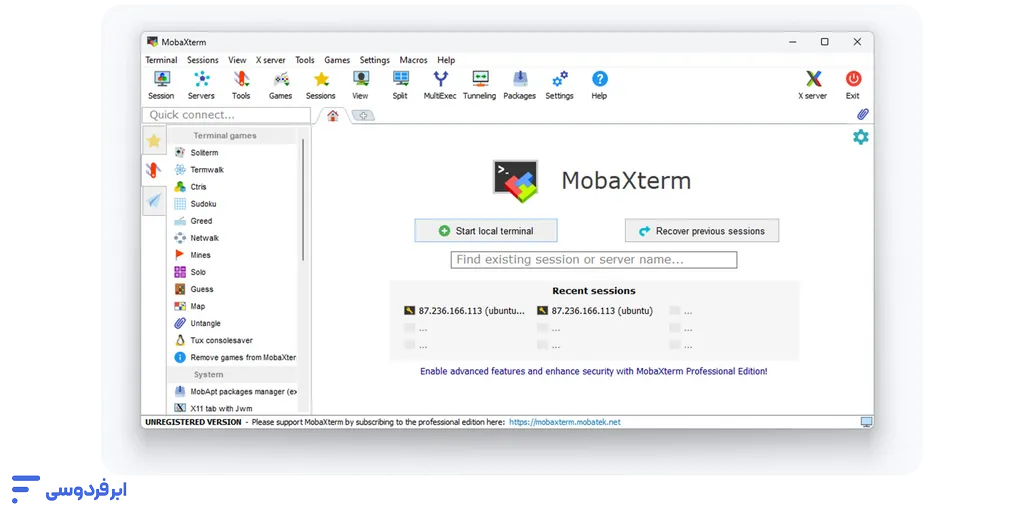
Task: Select the Swiss knife tools sidebar tab
Action: 153,170
